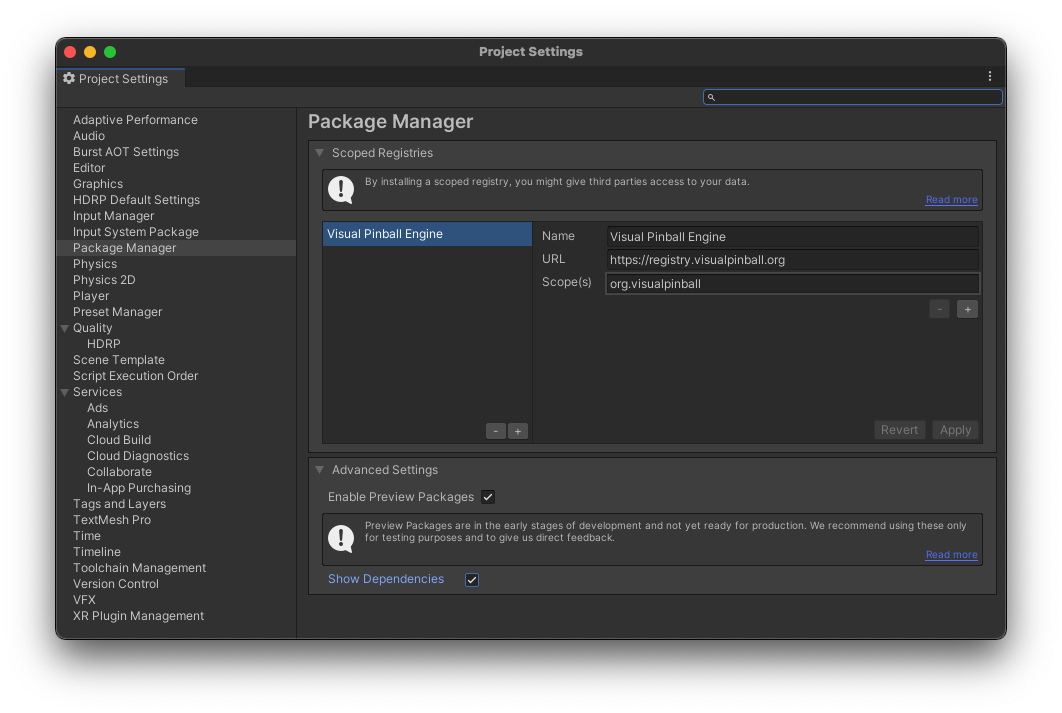The image size is (1062, 713).
Task: Open Ads service settings
Action: [x=98, y=408]
